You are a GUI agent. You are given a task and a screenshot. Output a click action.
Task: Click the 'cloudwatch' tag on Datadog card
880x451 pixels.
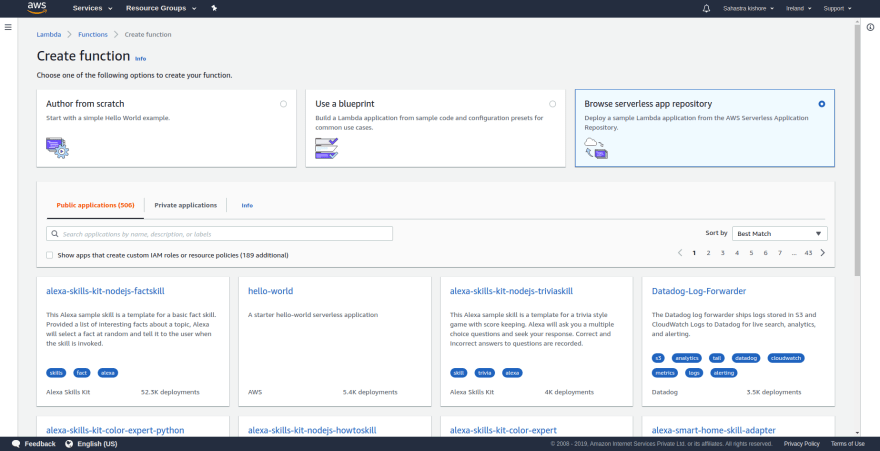tap(786, 358)
